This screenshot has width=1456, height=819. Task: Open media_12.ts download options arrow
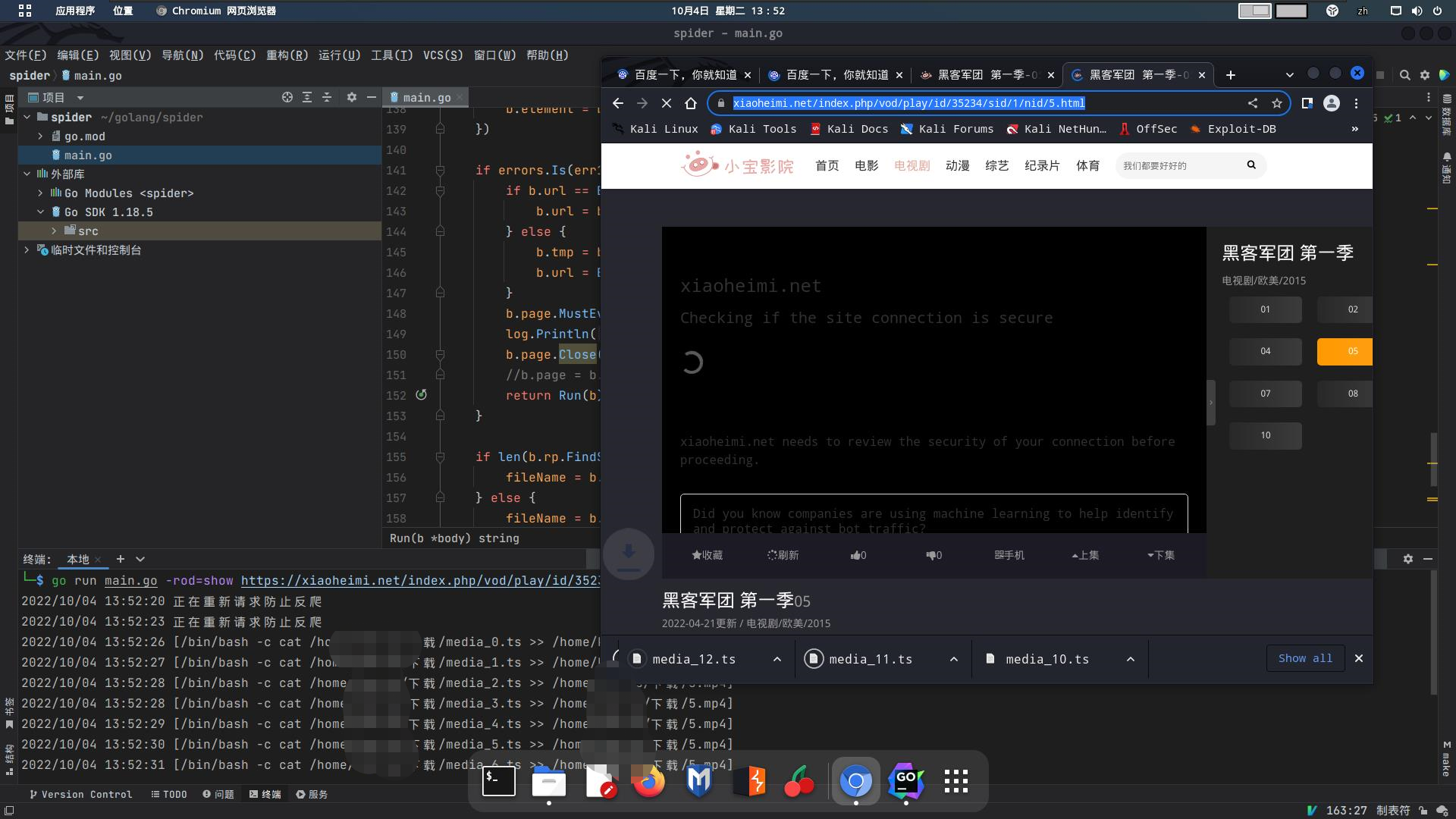pyautogui.click(x=777, y=659)
